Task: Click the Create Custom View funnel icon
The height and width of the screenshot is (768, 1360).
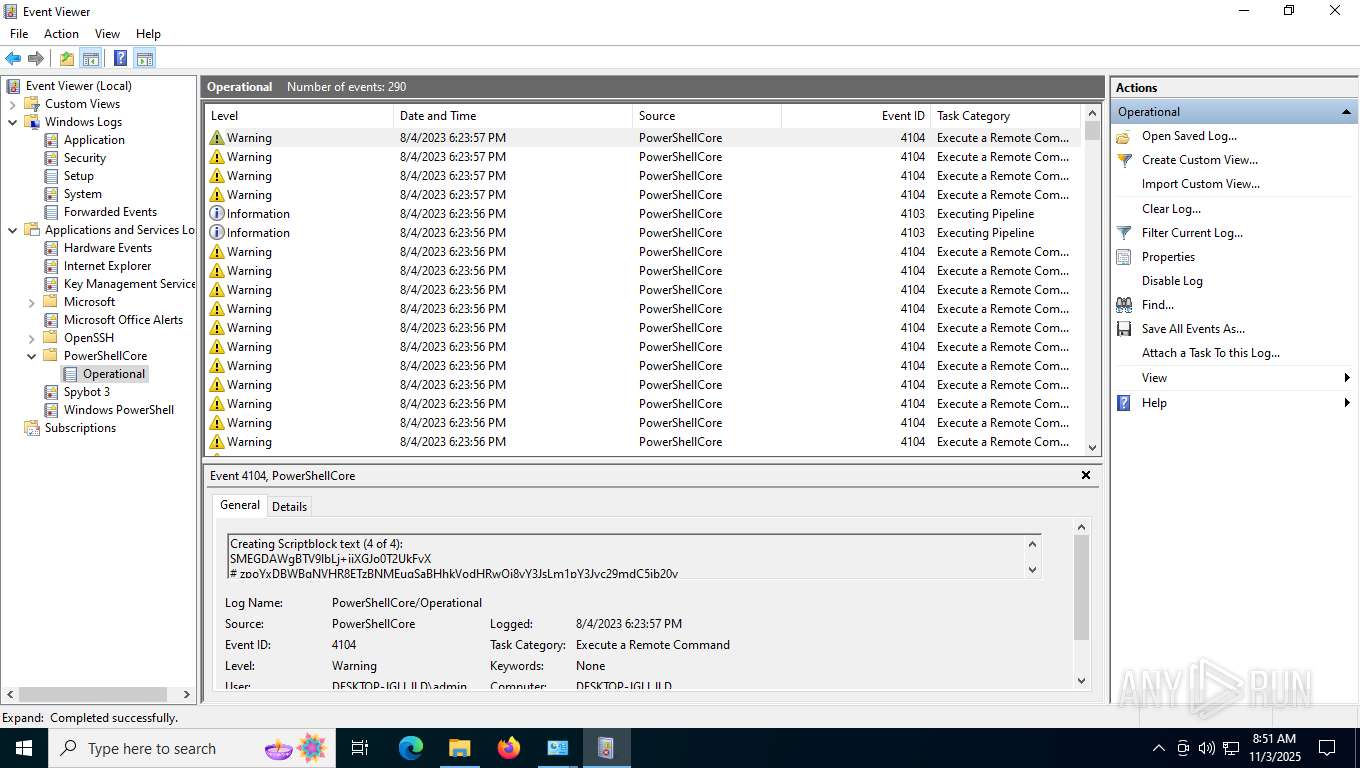Action: 1123,160
